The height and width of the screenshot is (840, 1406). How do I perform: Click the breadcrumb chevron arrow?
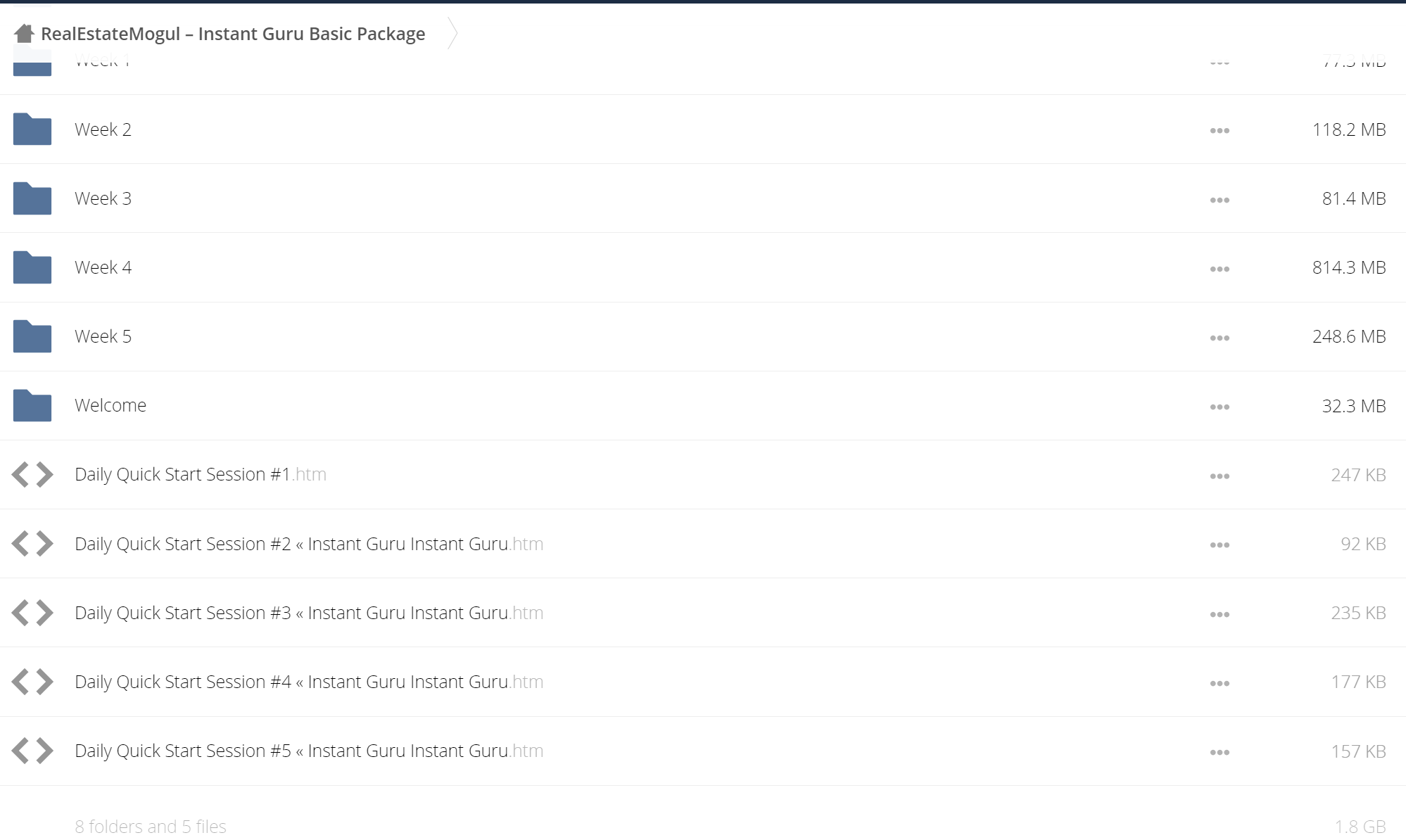pyautogui.click(x=452, y=33)
